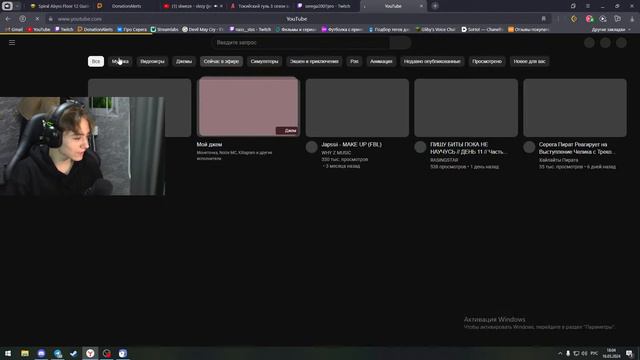Switch to the Токийский гуль tab
The width and height of the screenshot is (640, 360).
[x=260, y=6]
